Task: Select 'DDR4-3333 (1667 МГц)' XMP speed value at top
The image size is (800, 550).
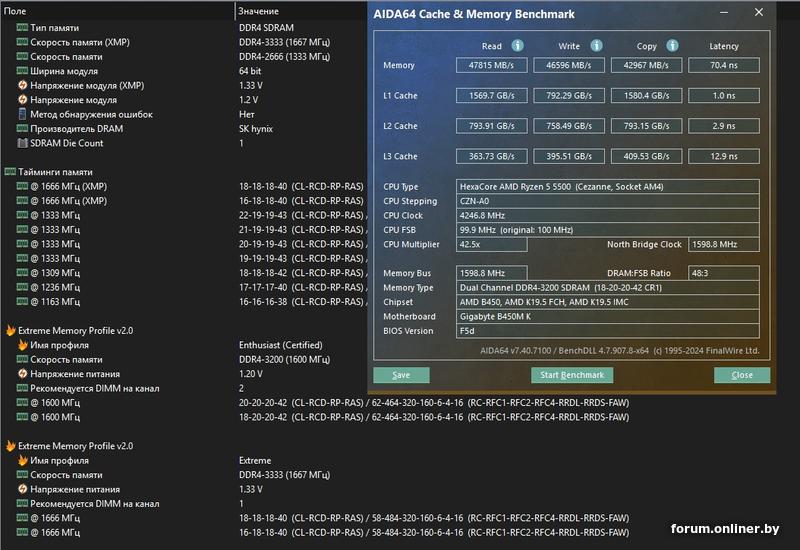Action: click(x=284, y=42)
